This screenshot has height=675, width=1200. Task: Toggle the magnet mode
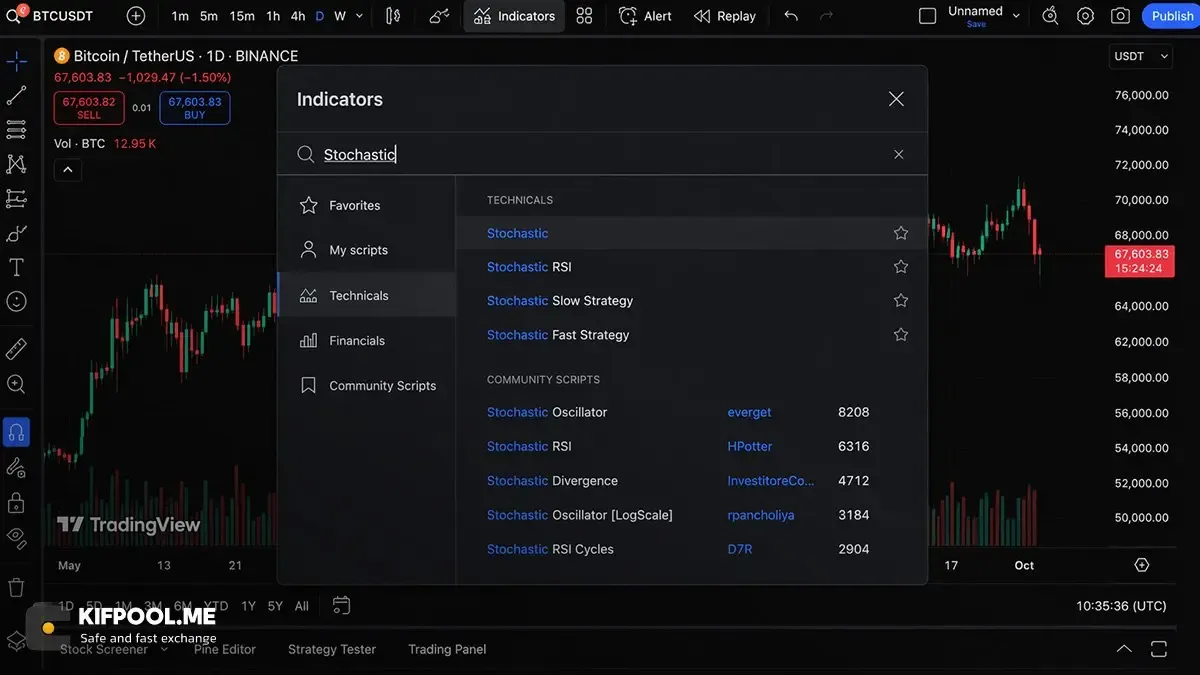click(x=16, y=432)
